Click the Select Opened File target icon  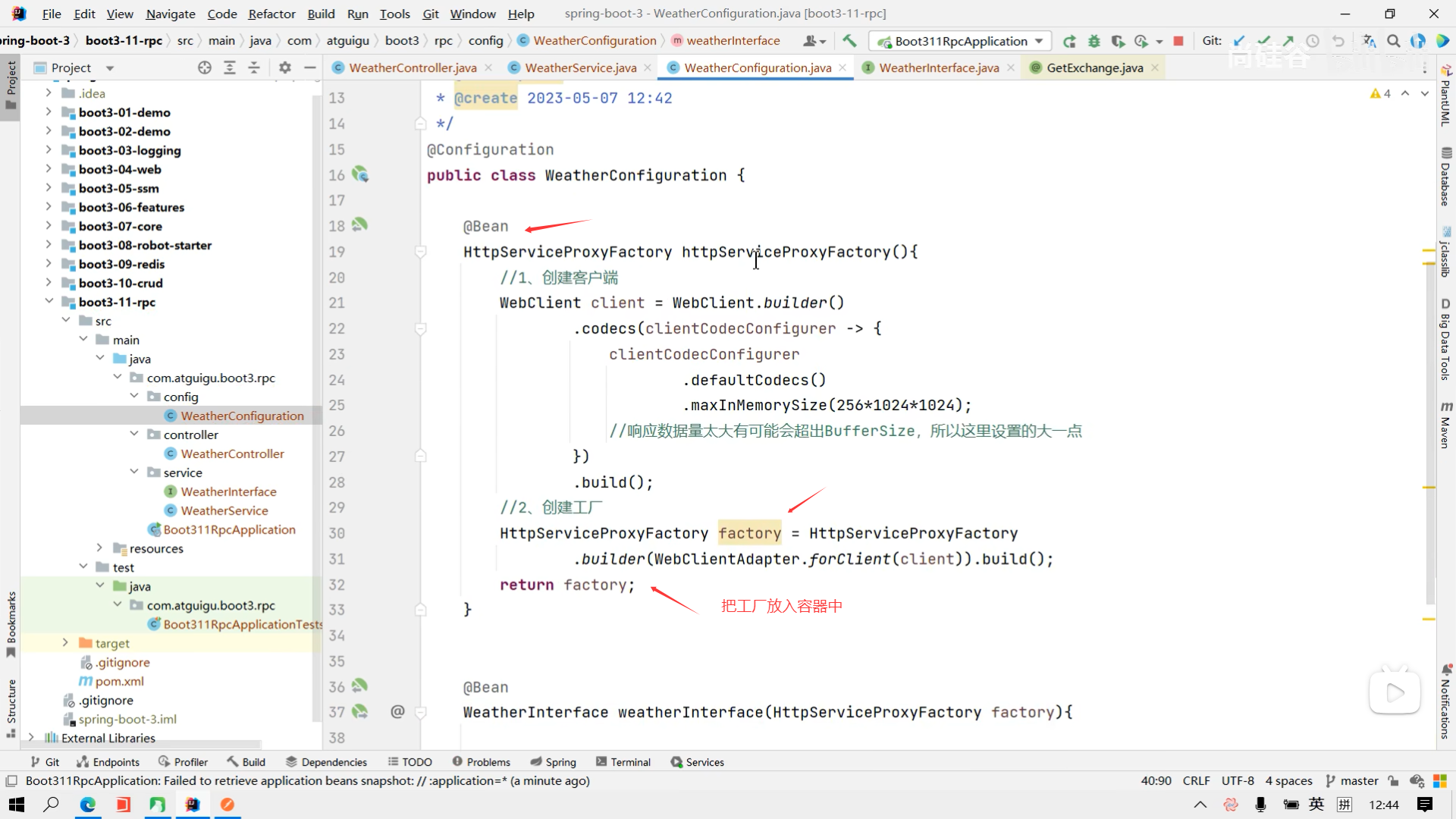pos(205,67)
